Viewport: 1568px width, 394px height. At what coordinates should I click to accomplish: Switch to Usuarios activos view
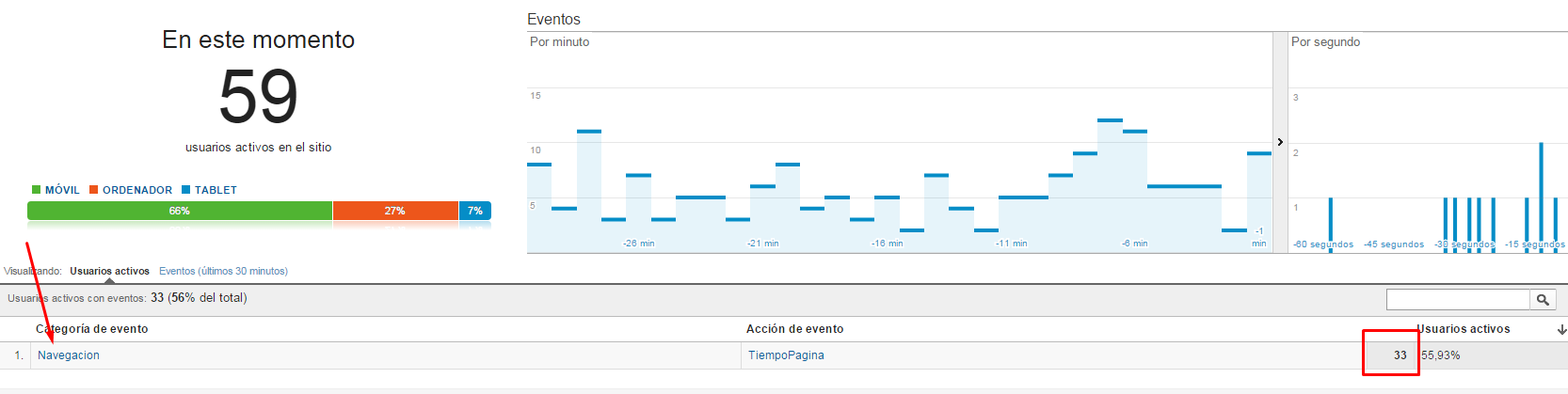pos(109,271)
